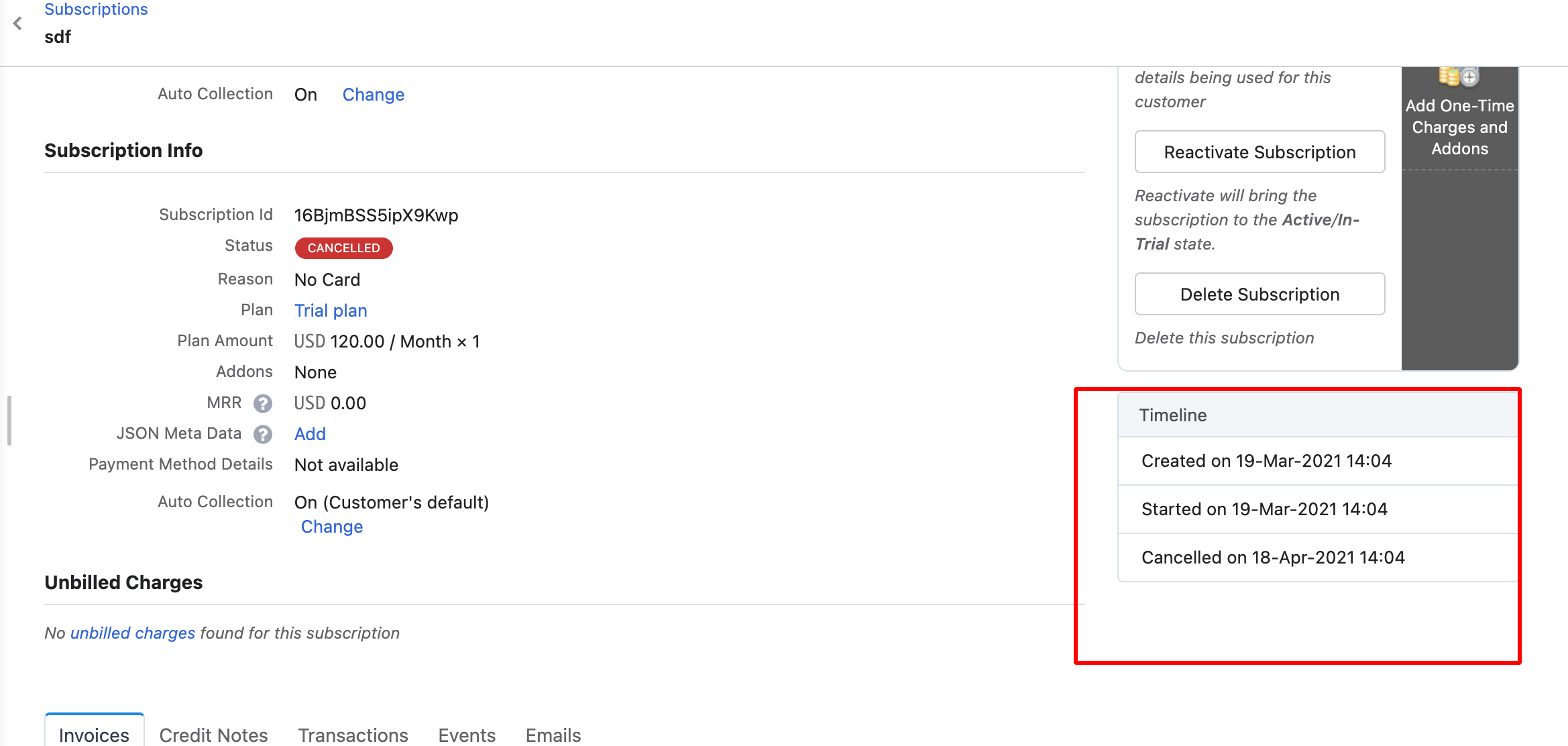Click the Reactivate Subscription button
Screen dimensions: 1568x746
coord(1259,152)
